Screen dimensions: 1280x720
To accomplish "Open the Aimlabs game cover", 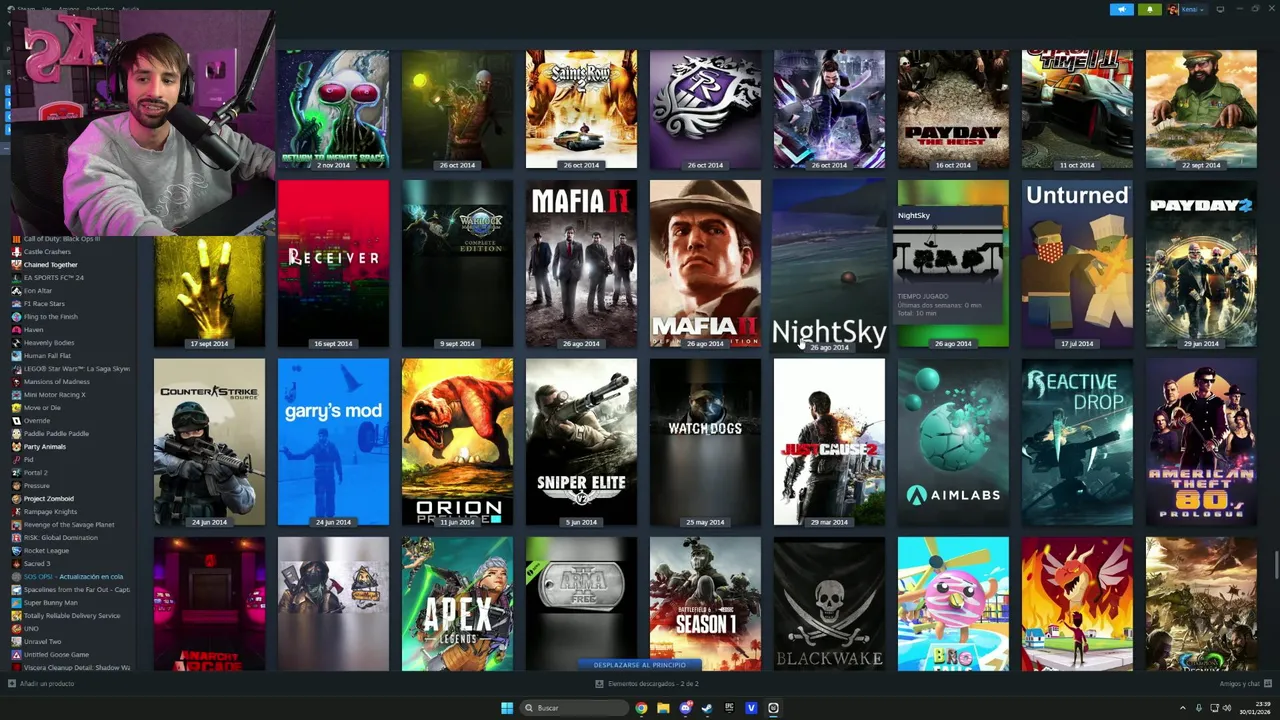I will coord(953,442).
